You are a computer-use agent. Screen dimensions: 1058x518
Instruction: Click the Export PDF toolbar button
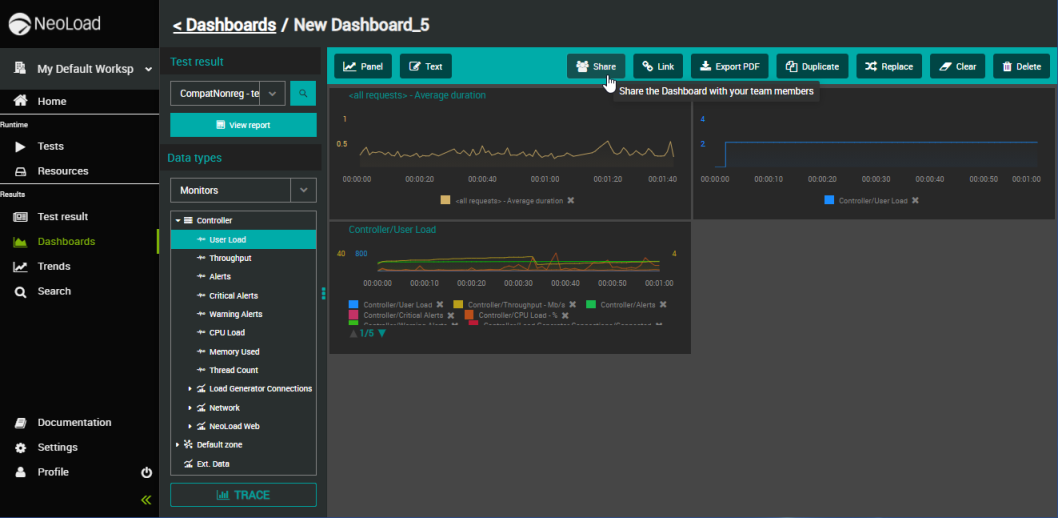pyautogui.click(x=730, y=66)
